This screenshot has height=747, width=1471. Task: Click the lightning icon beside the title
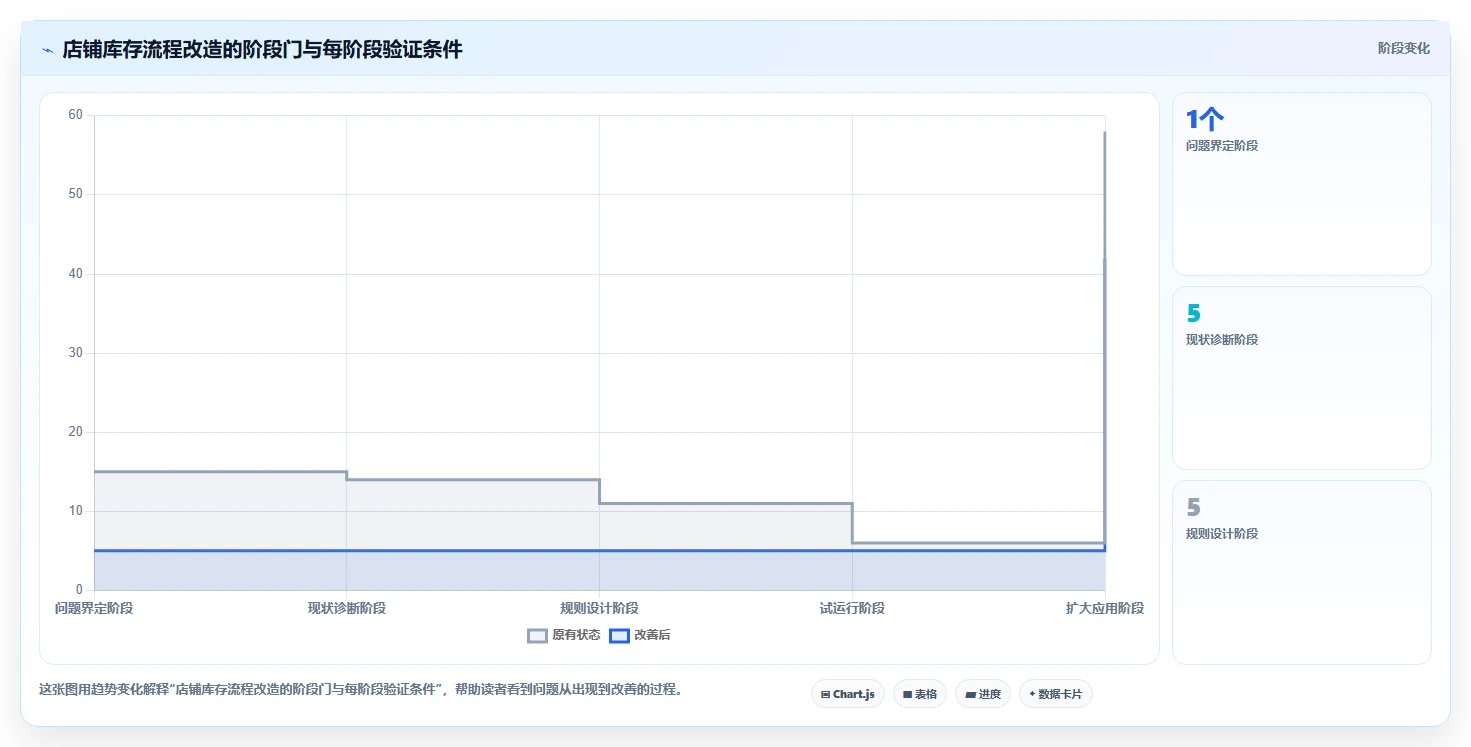click(x=47, y=49)
